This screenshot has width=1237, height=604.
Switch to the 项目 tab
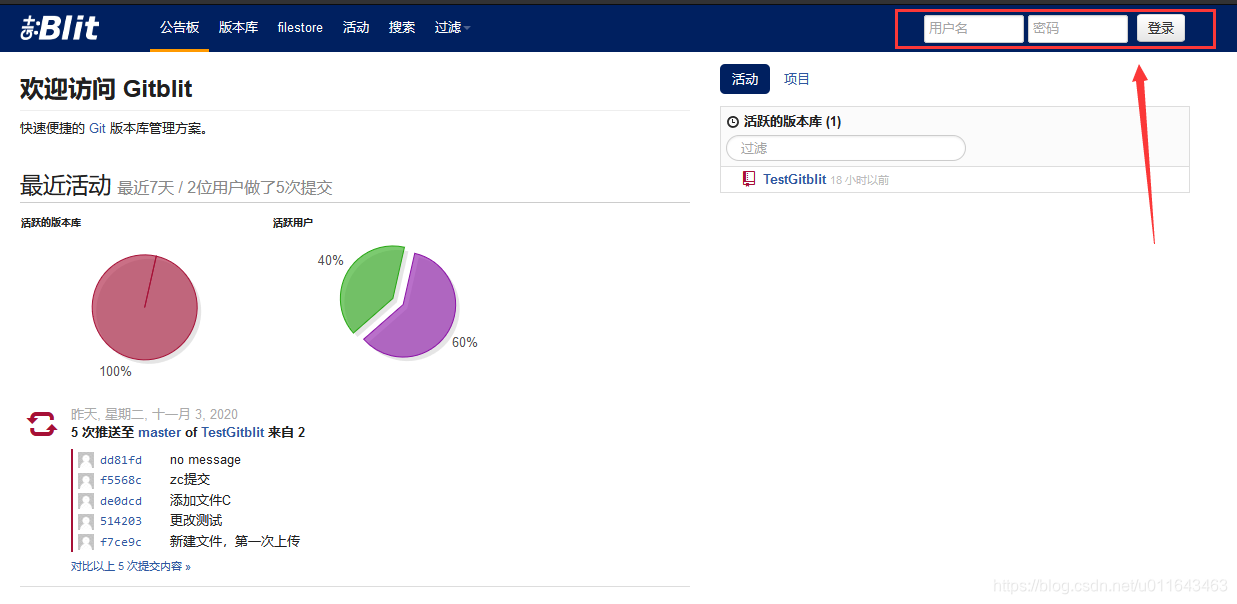[x=796, y=78]
